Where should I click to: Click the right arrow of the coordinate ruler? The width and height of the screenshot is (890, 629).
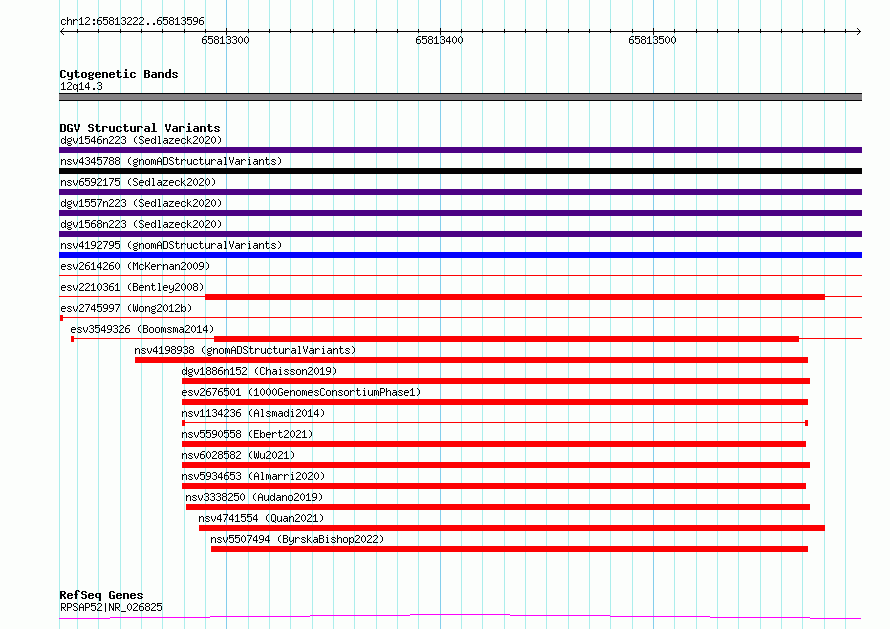pos(859,31)
